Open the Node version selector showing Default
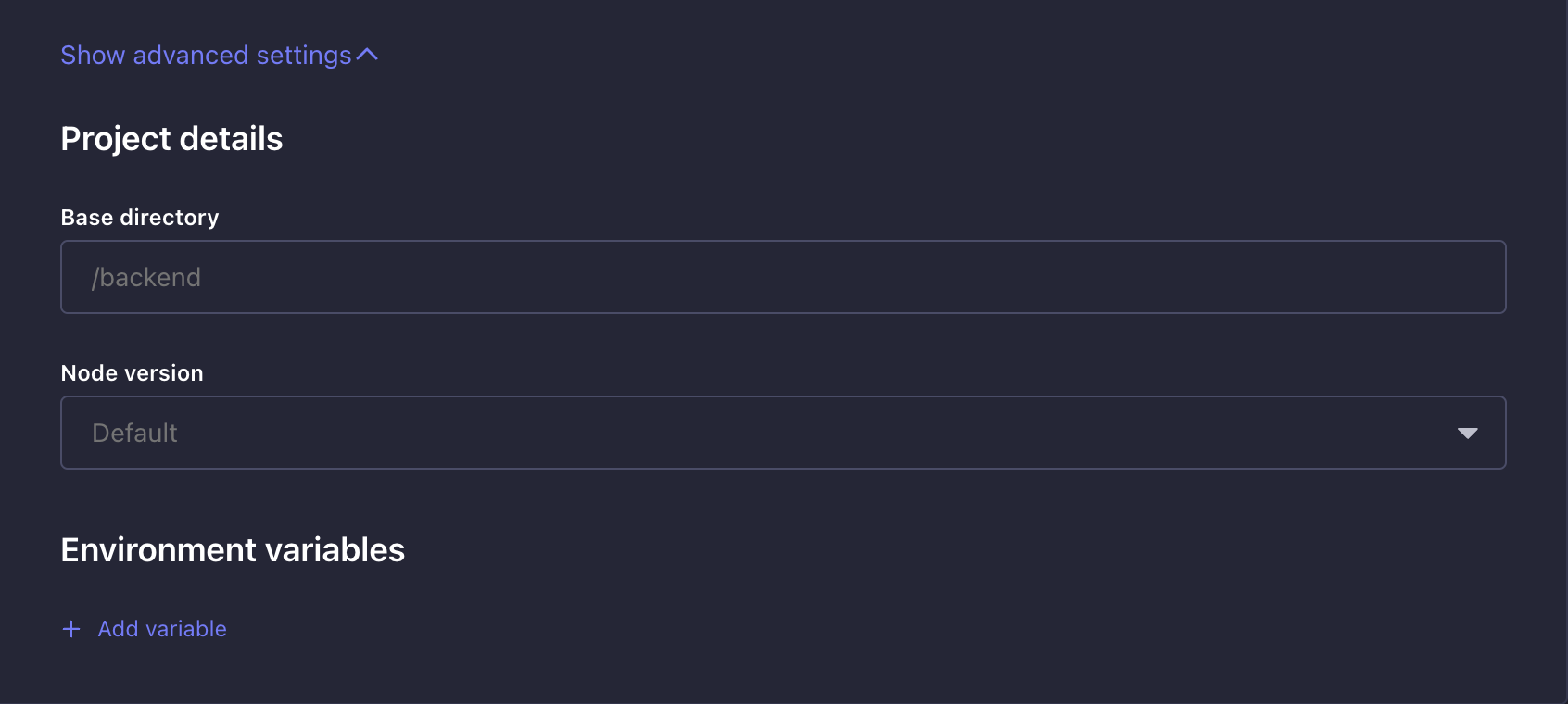 tap(741, 433)
